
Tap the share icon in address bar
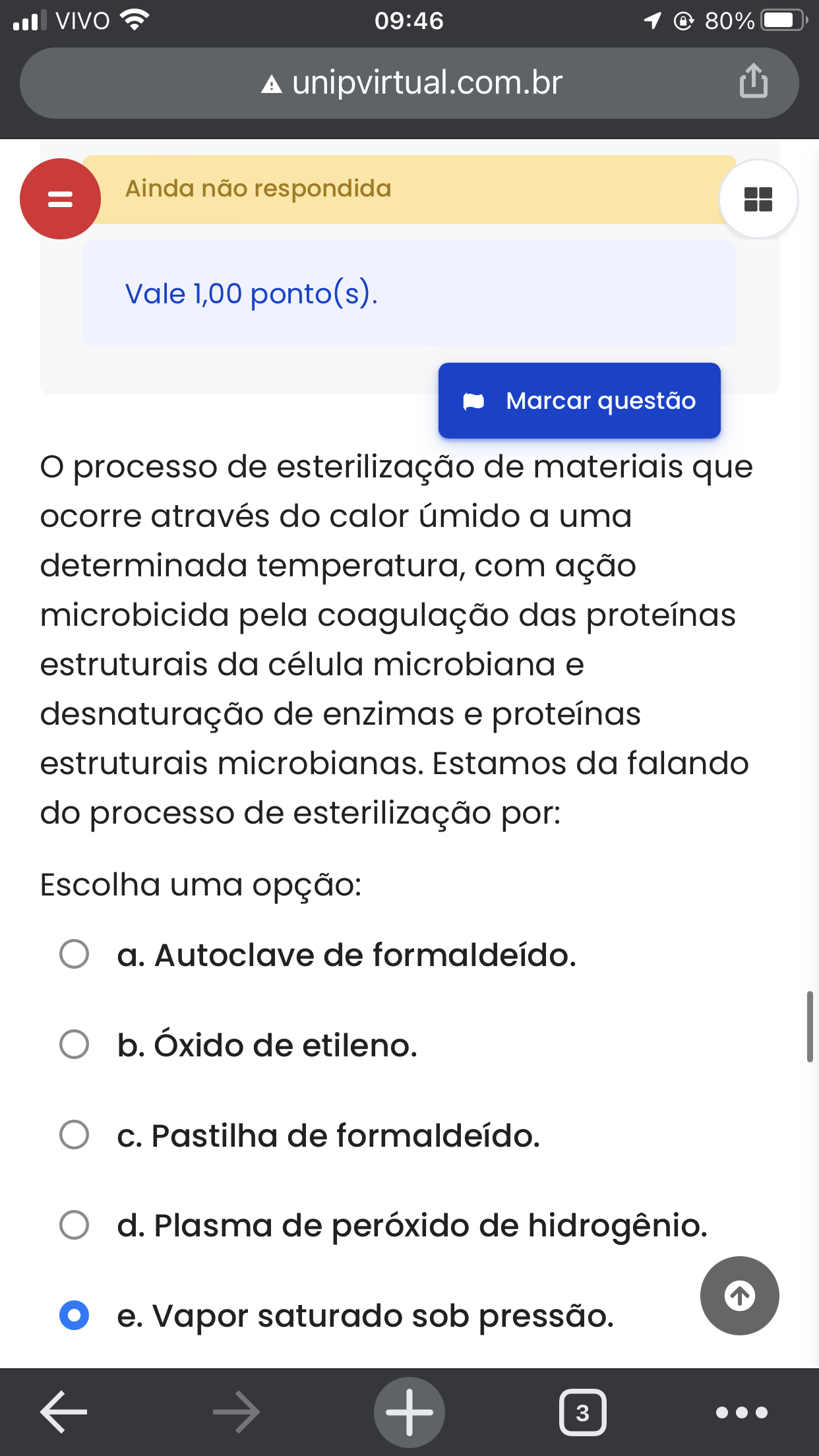click(753, 82)
